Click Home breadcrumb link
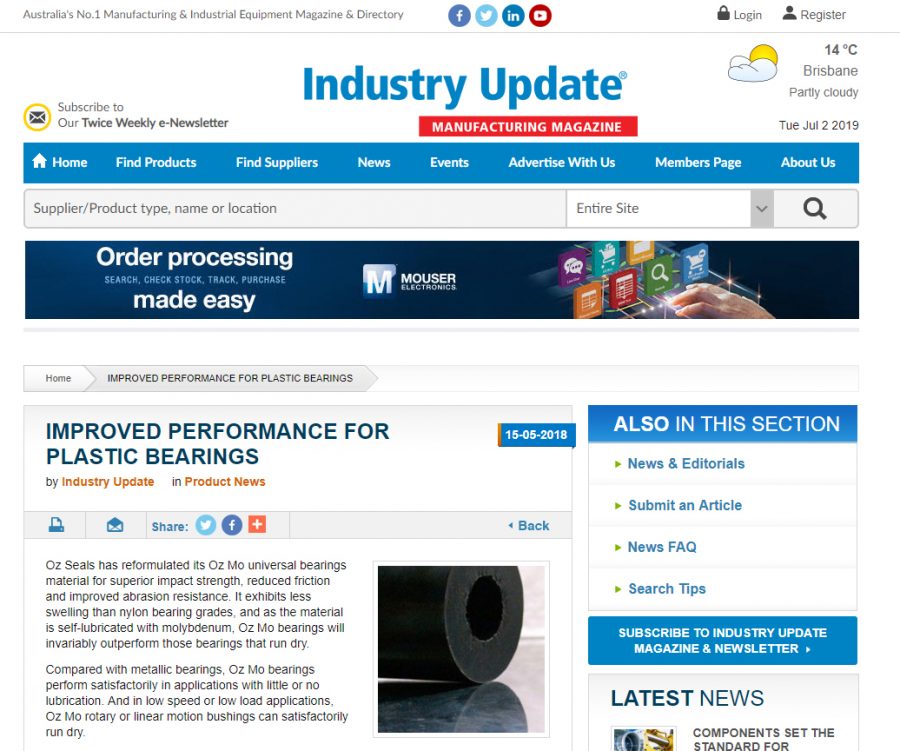This screenshot has width=900, height=751. pos(59,378)
